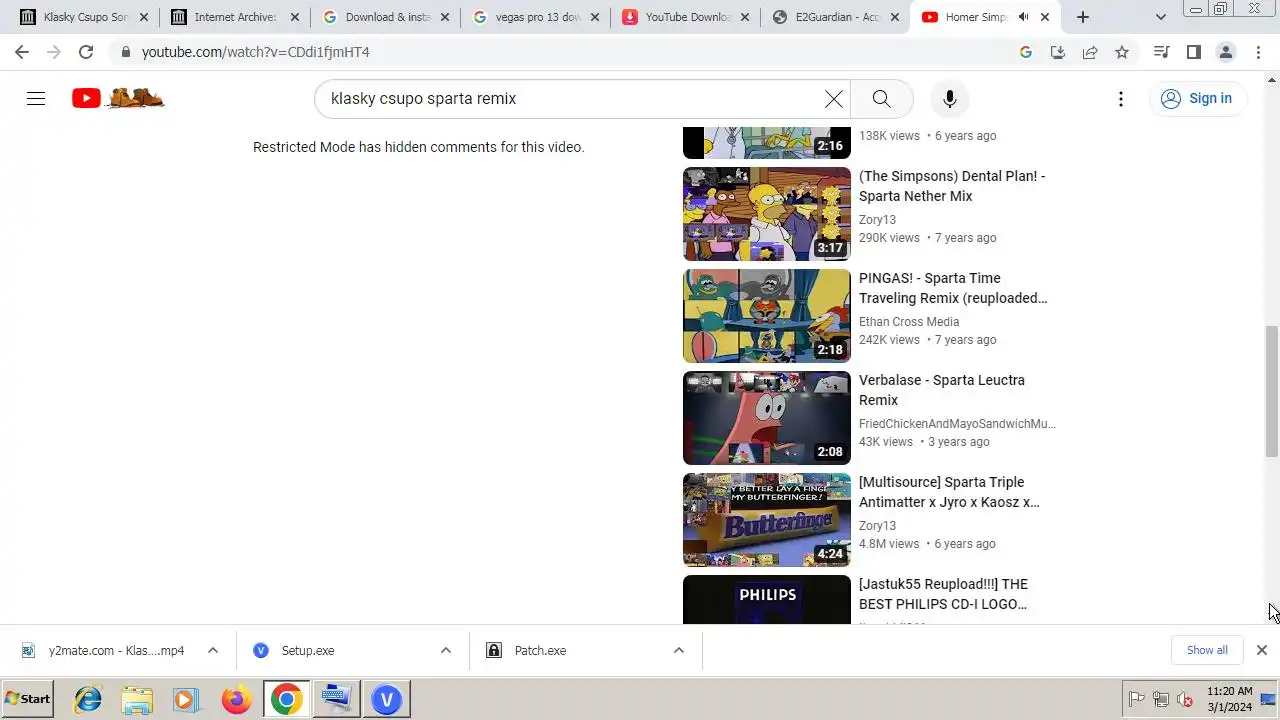Open the PINGAS Sparta remix thumbnail

pyautogui.click(x=767, y=316)
